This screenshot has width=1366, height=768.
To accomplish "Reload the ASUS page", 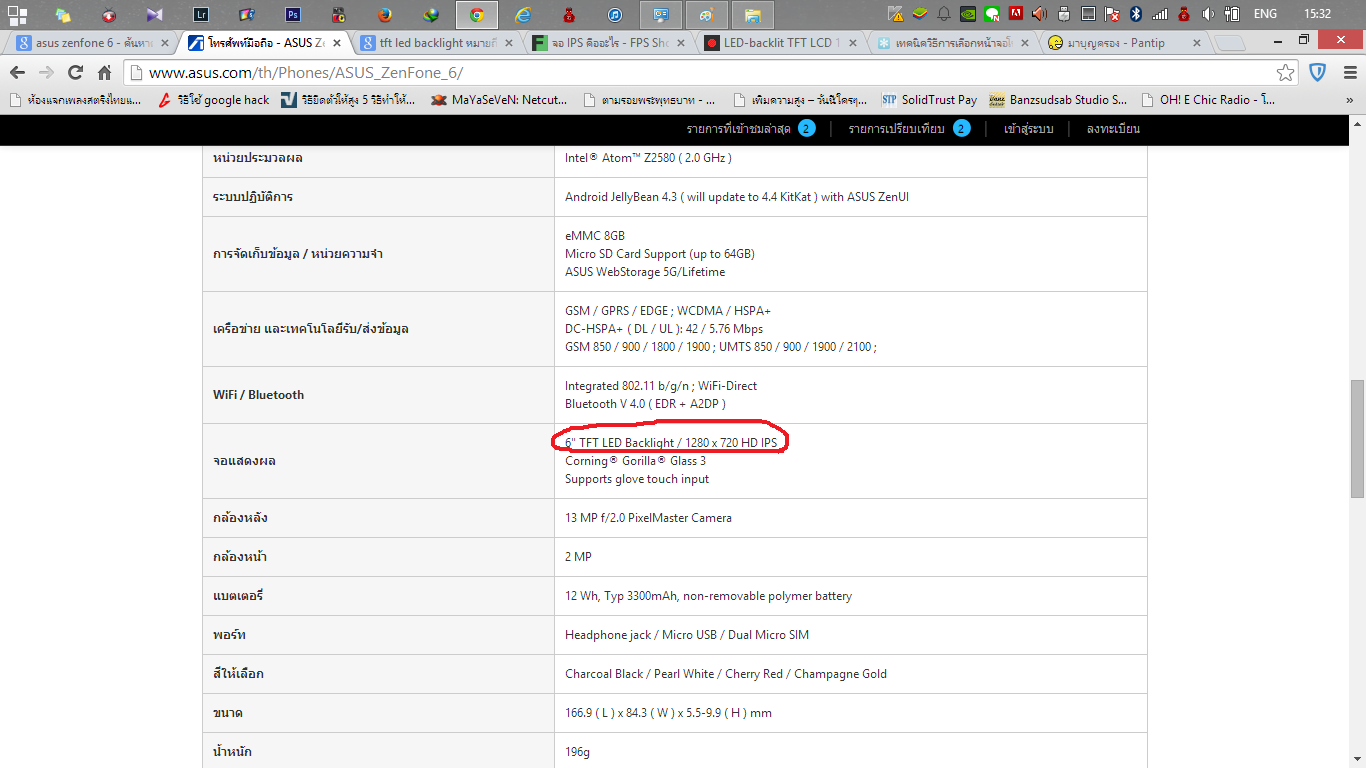I will click(75, 73).
